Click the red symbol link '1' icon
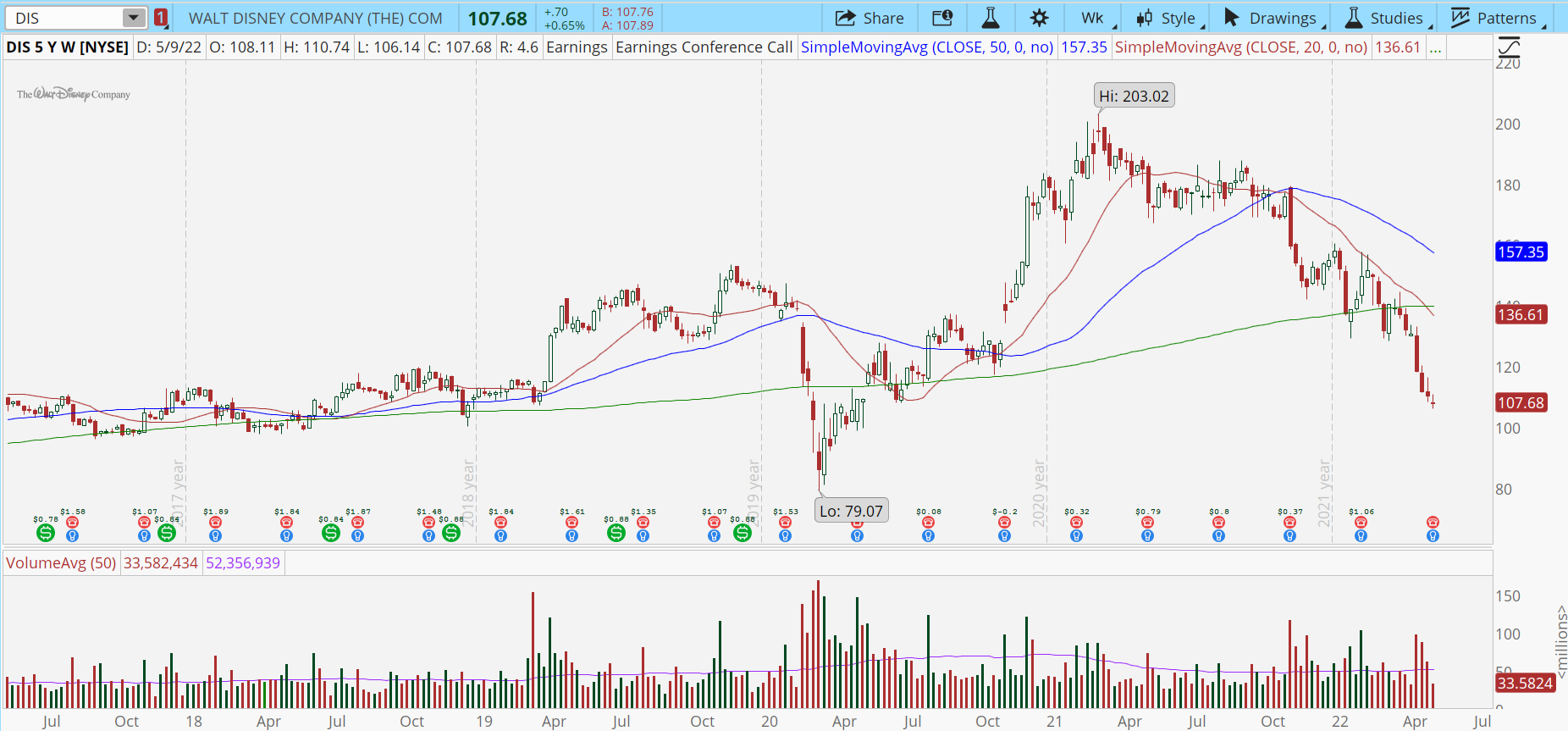Screen dimensions: 1568x731 tap(161, 18)
